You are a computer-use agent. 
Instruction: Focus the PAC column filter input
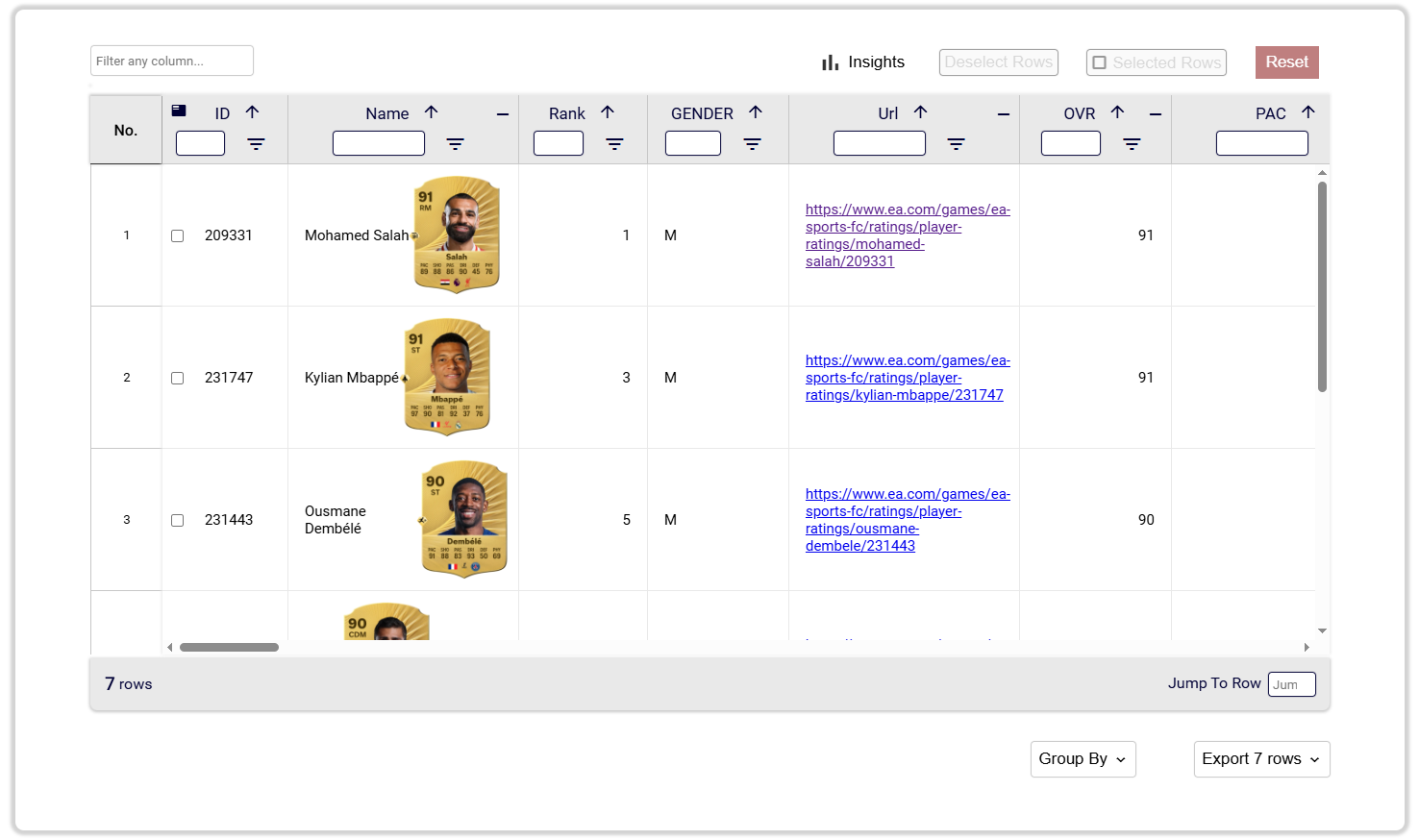tap(1262, 143)
